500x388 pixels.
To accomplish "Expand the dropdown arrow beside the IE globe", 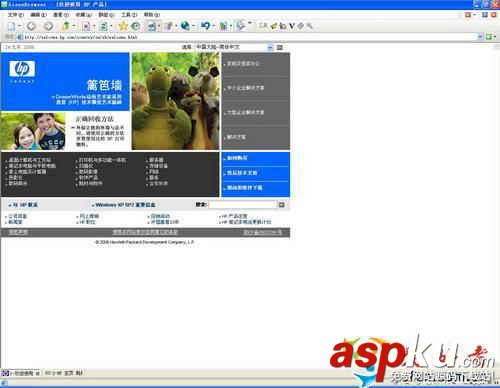I will (x=193, y=26).
